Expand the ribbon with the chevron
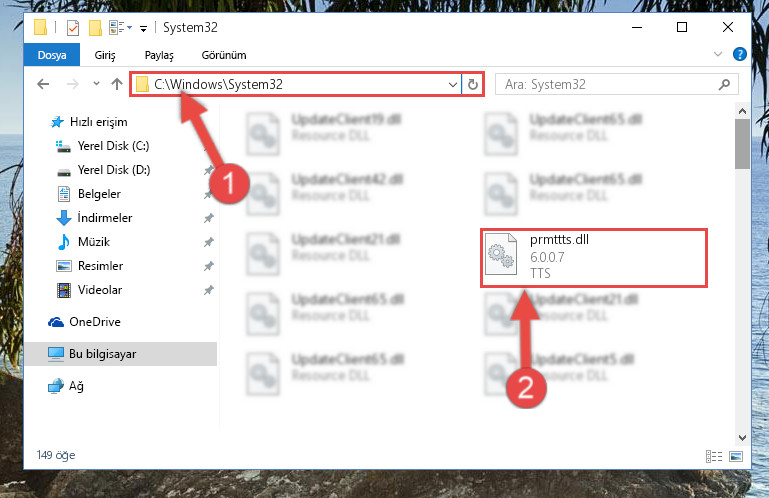The width and height of the screenshot is (769, 498). [718, 54]
